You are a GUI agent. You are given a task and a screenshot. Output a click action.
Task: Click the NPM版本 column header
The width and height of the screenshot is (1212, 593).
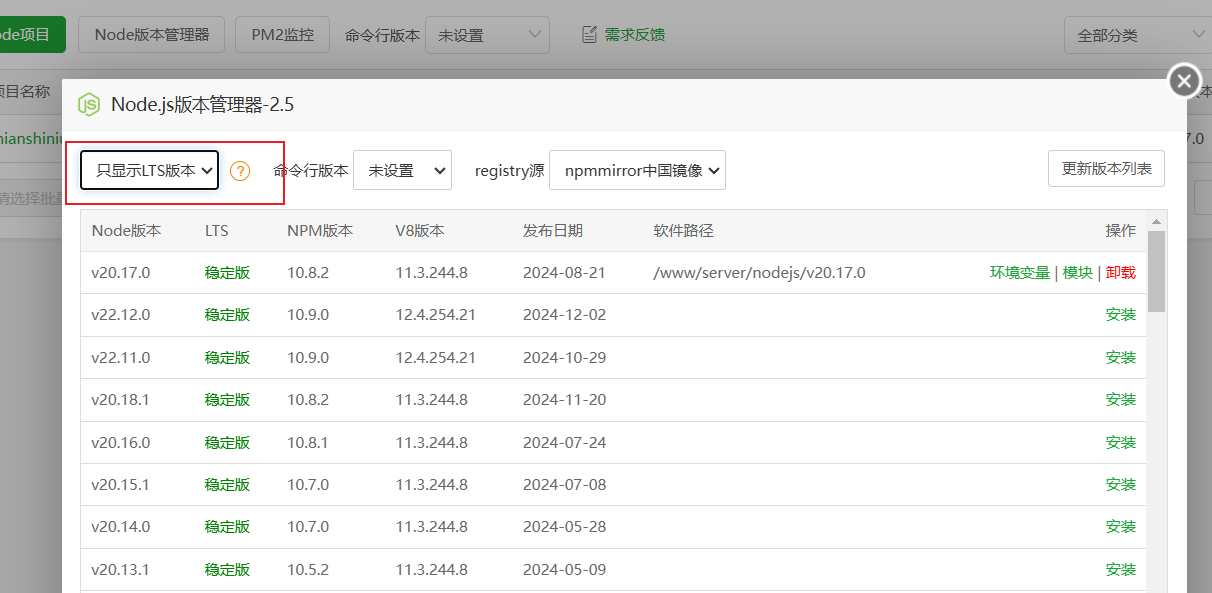[320, 230]
